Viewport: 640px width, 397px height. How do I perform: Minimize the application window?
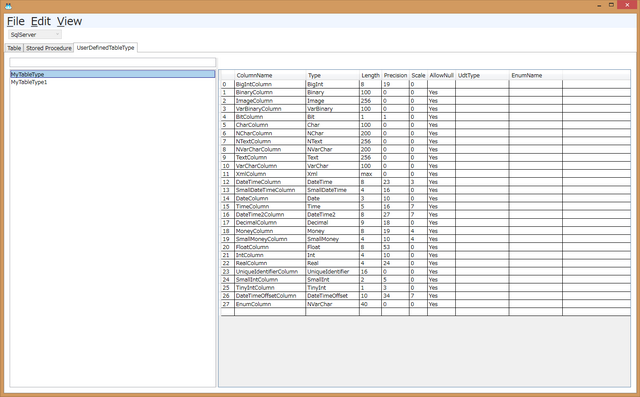click(x=599, y=5)
